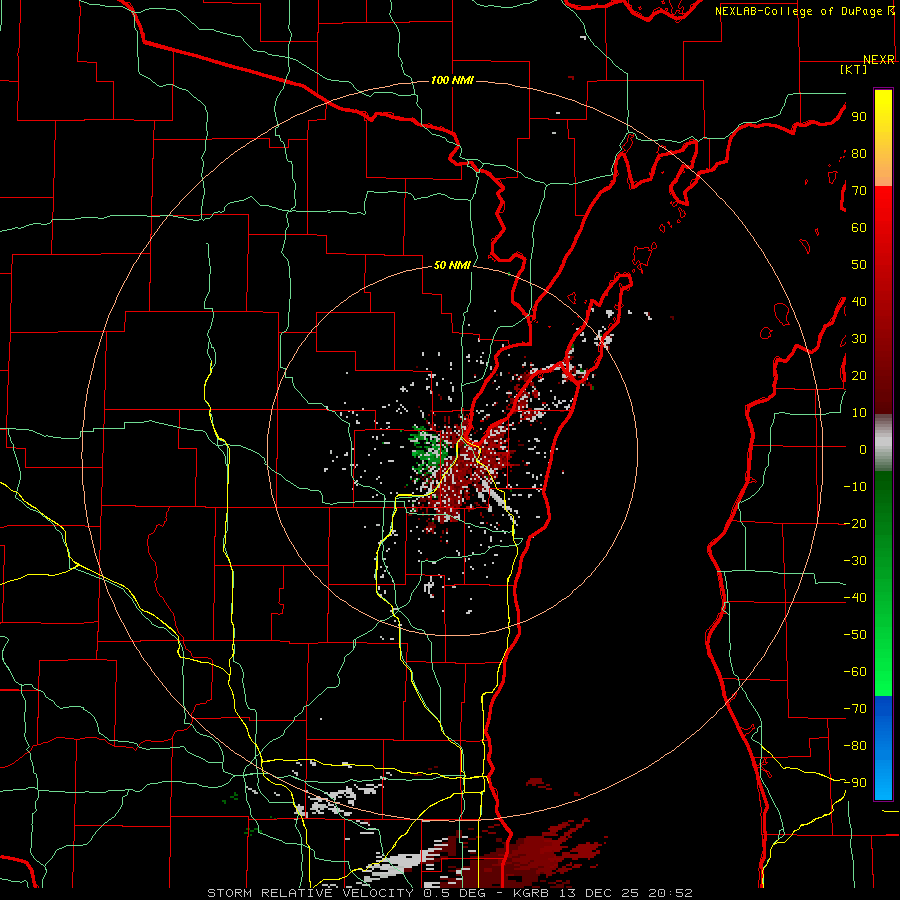The image size is (900, 900).
Task: Click the positive 40 knot scale label
Action: (x=859, y=301)
